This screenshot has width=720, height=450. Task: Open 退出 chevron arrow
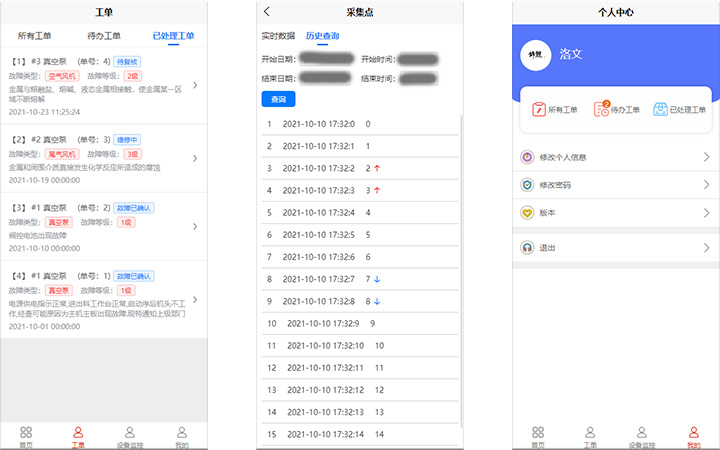(706, 248)
